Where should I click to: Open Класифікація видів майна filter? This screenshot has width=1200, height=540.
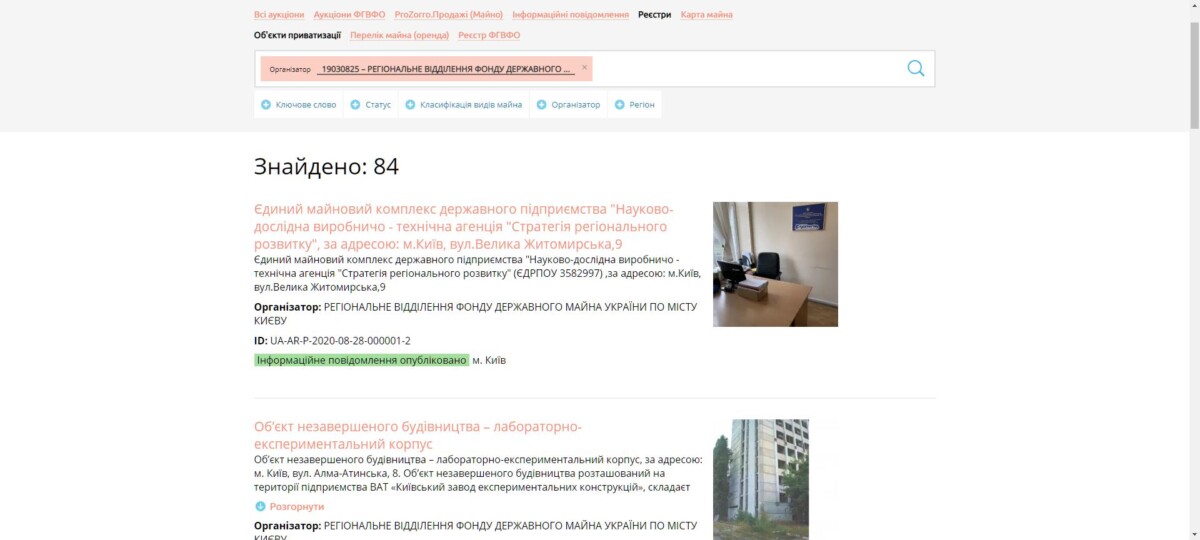click(463, 105)
